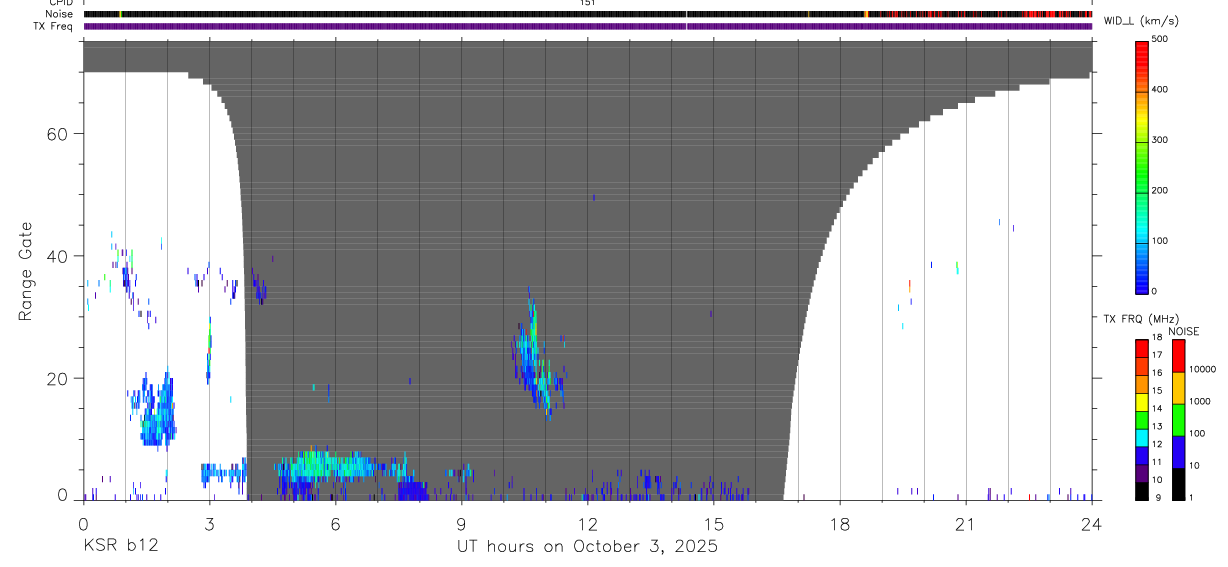Screen dimensions: 1228x567
Task: Click the cyan 12 MHz swatch in TX FRQ legend
Action: 1142,437
